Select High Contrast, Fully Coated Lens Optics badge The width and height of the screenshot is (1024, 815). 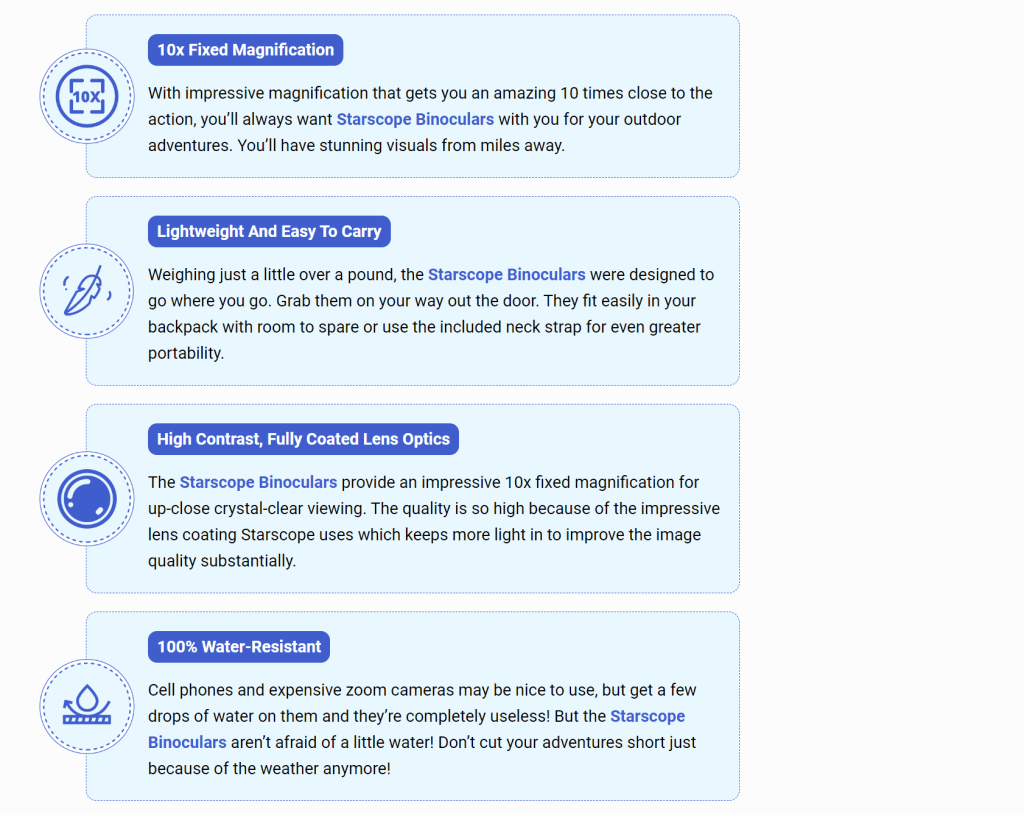303,439
